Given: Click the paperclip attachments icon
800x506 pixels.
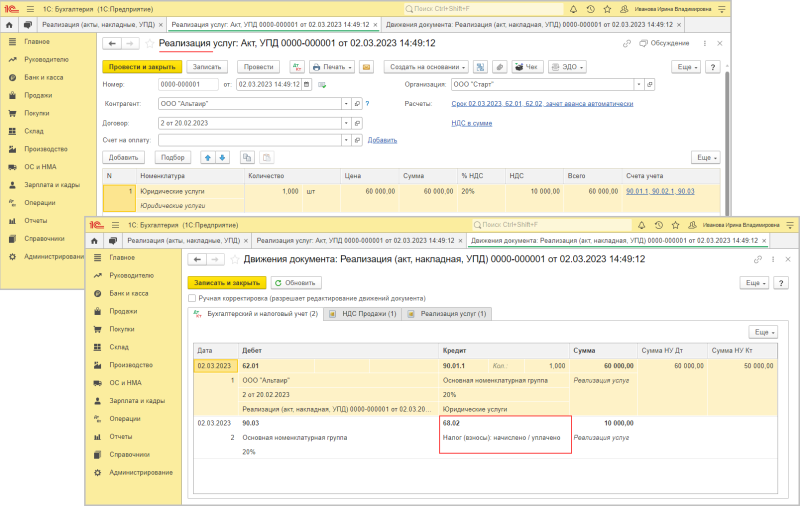Looking at the screenshot, I should coord(500,67).
